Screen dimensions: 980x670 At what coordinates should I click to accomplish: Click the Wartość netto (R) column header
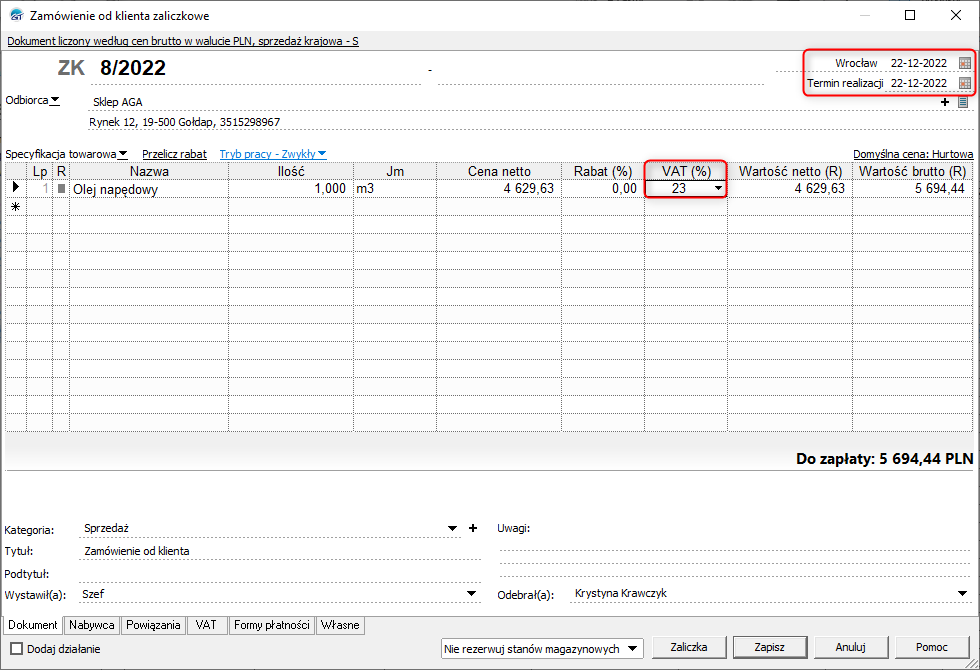pos(790,171)
